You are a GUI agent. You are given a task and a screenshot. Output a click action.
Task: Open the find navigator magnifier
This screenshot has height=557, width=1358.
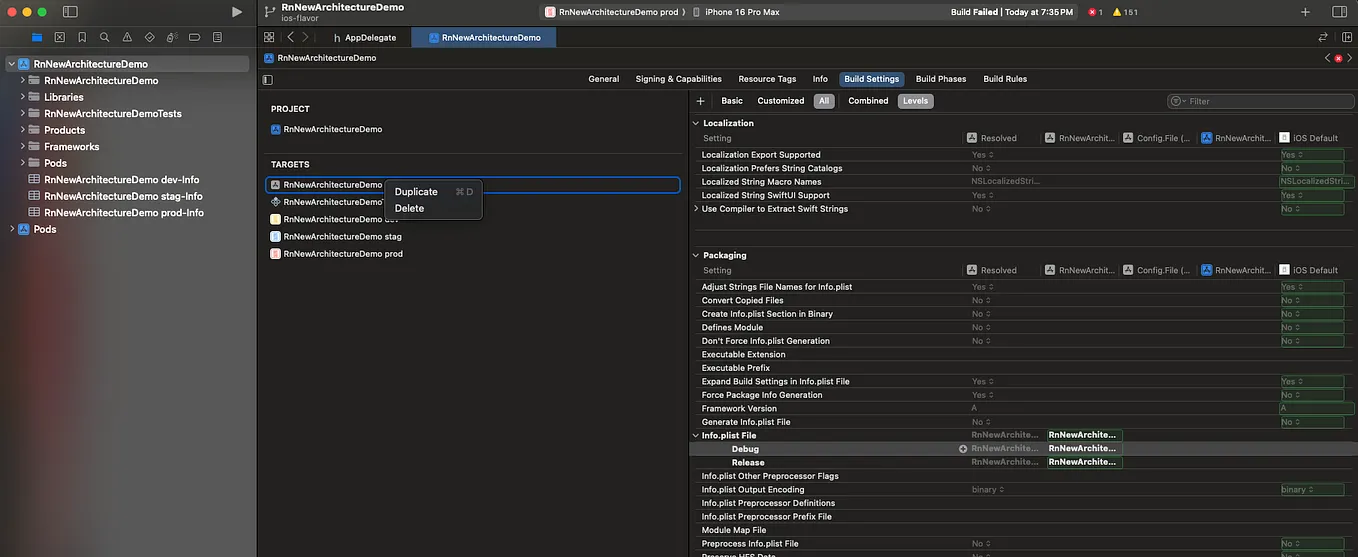(104, 37)
